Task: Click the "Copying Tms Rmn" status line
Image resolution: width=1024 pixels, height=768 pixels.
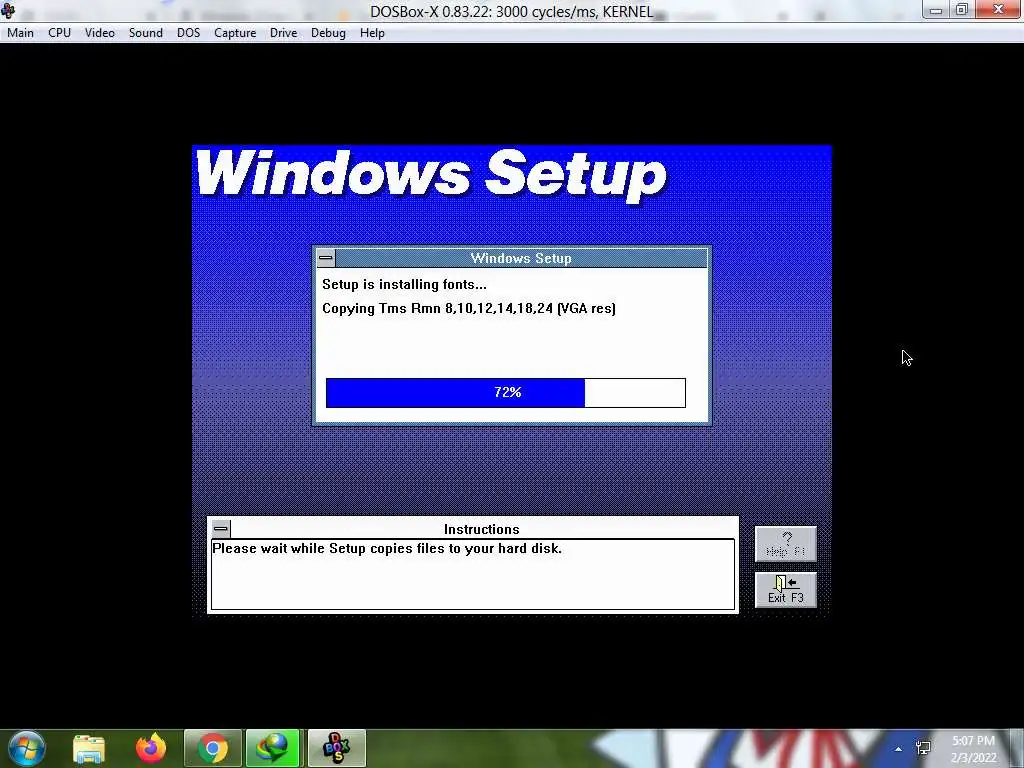Action: tap(469, 308)
